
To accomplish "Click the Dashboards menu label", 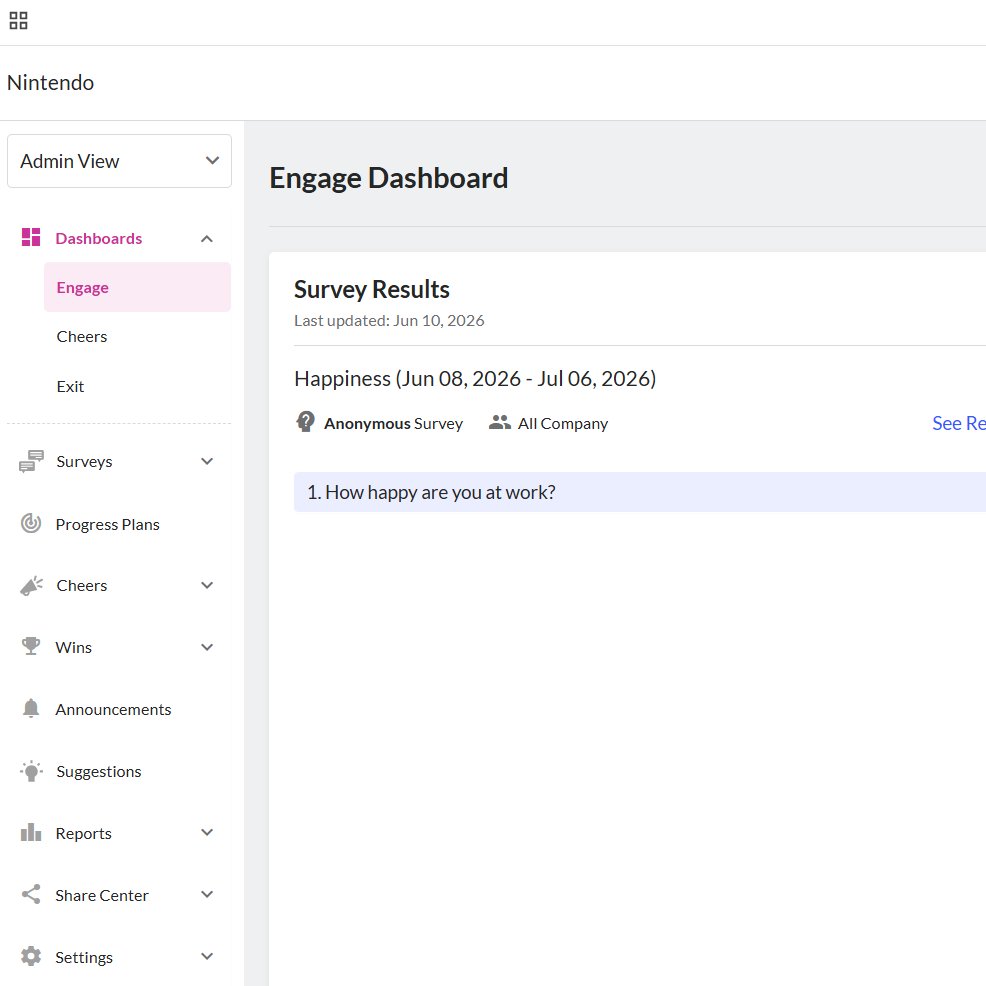I will [99, 238].
